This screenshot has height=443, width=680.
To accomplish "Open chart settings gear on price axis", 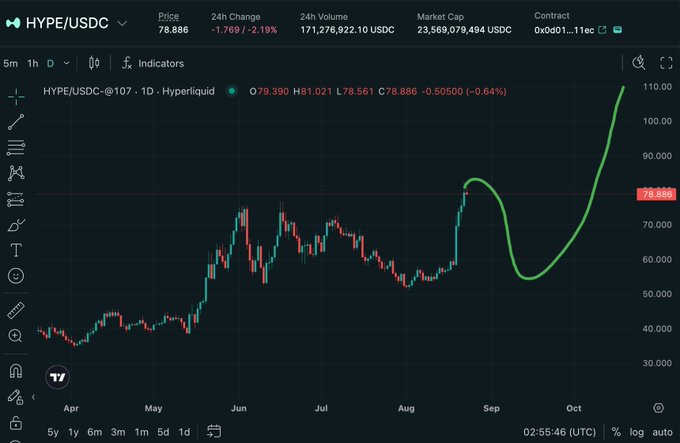I will click(x=658, y=408).
